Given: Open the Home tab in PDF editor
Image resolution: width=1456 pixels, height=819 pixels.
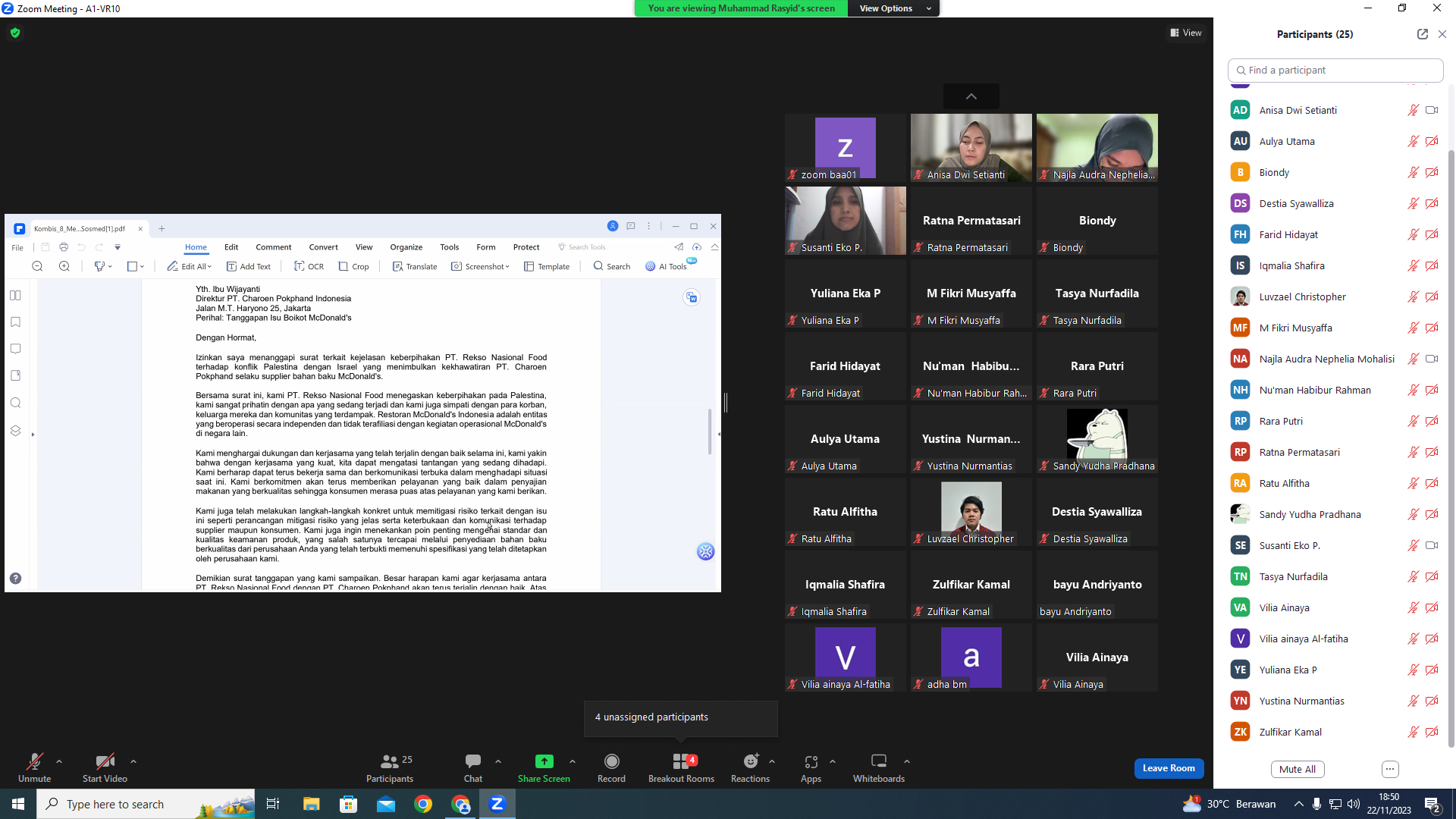Looking at the screenshot, I should 196,247.
